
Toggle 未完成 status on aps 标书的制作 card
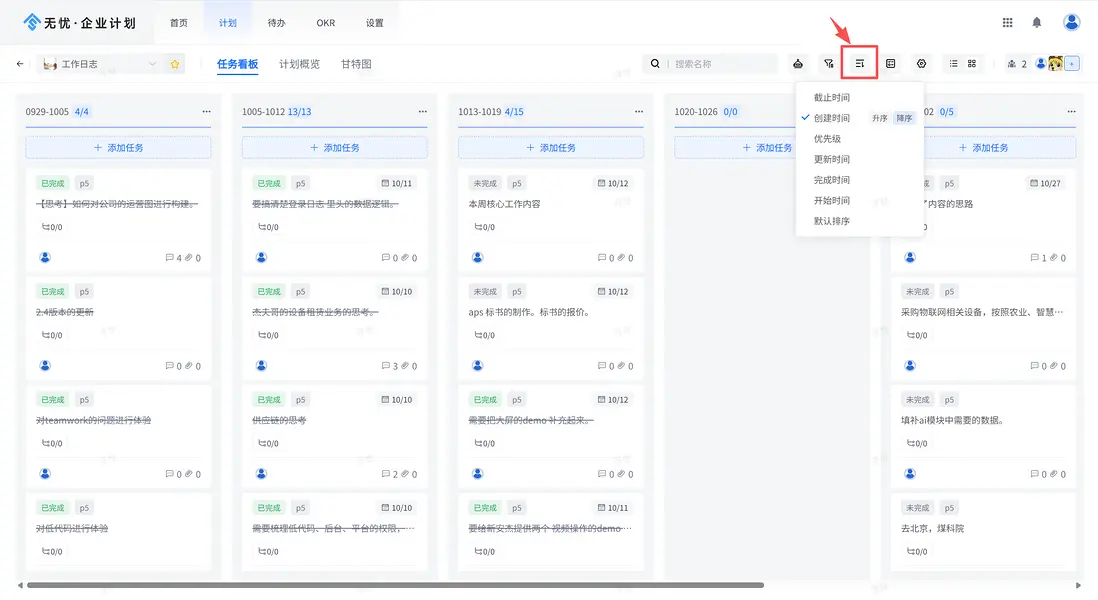[x=485, y=291]
